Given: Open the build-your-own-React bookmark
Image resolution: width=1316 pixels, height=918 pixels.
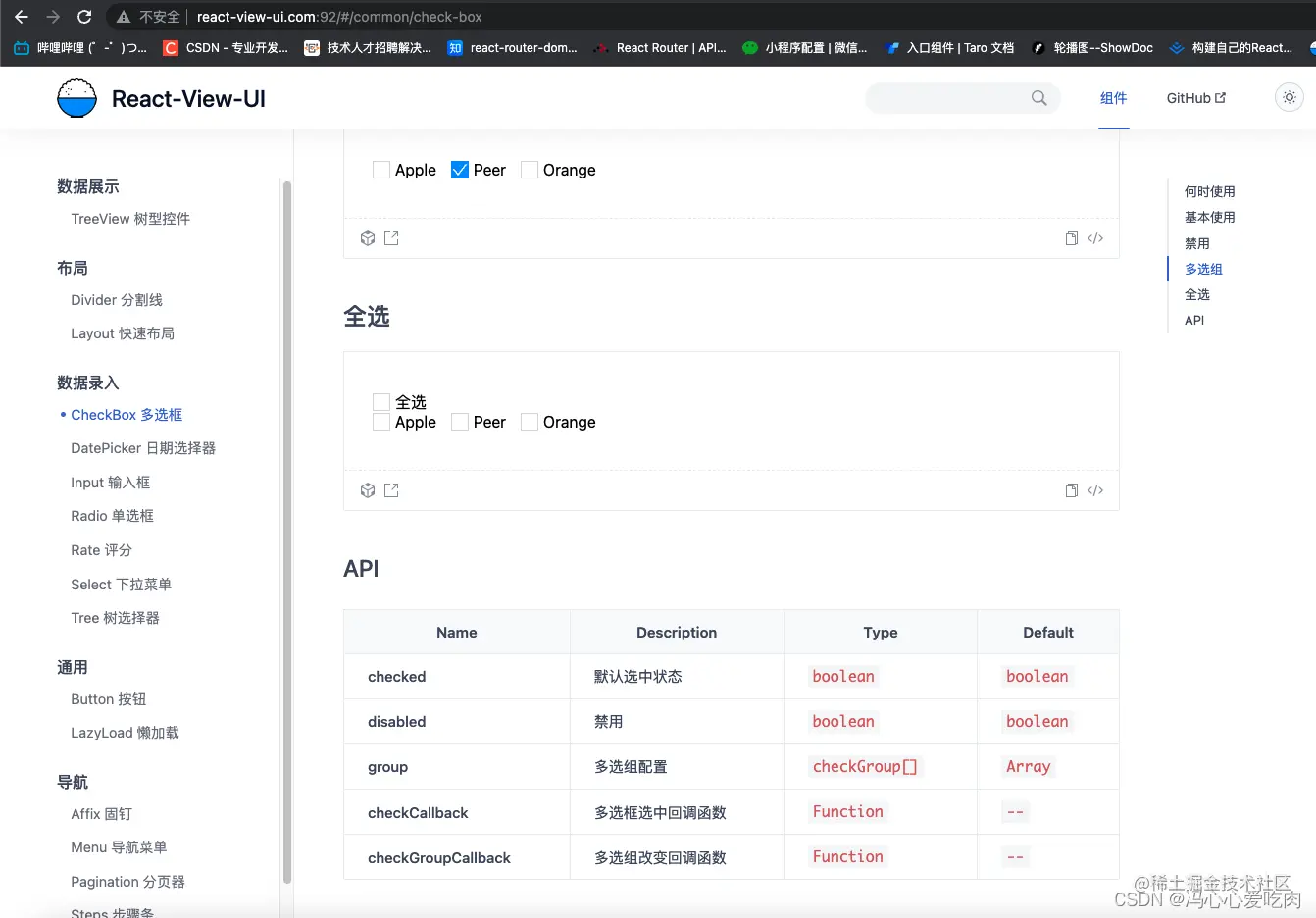Looking at the screenshot, I should tap(1231, 47).
